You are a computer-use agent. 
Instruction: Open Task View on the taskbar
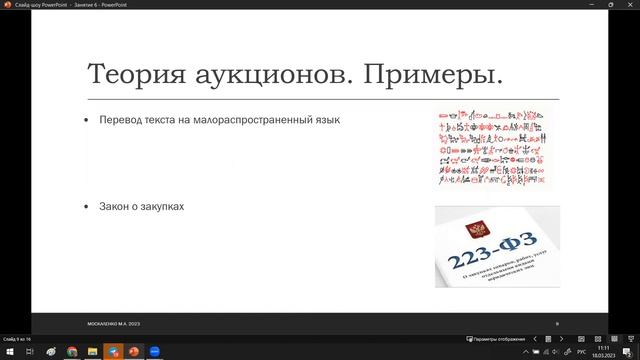(30, 351)
